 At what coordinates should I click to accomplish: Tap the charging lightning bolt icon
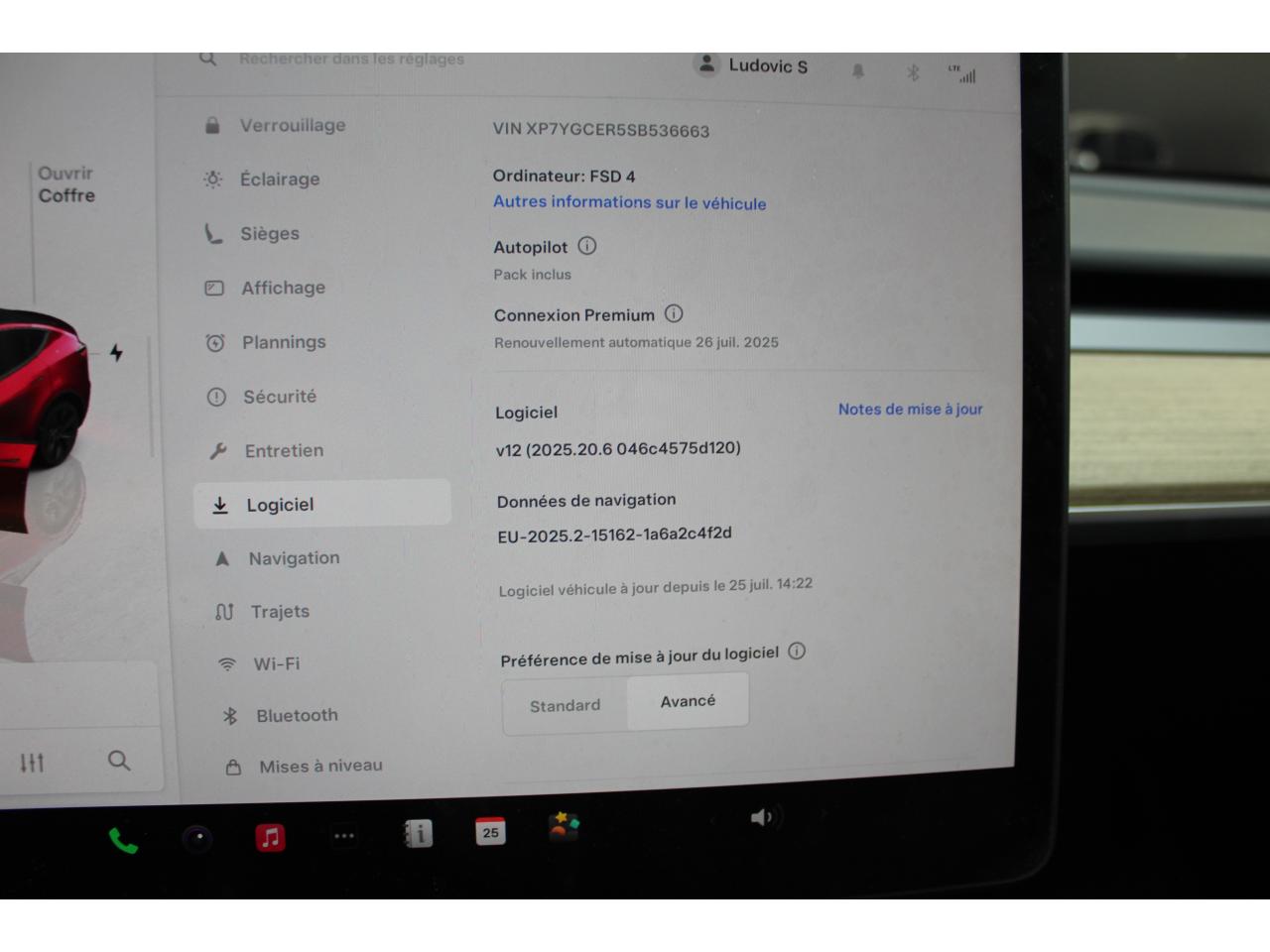(x=116, y=352)
